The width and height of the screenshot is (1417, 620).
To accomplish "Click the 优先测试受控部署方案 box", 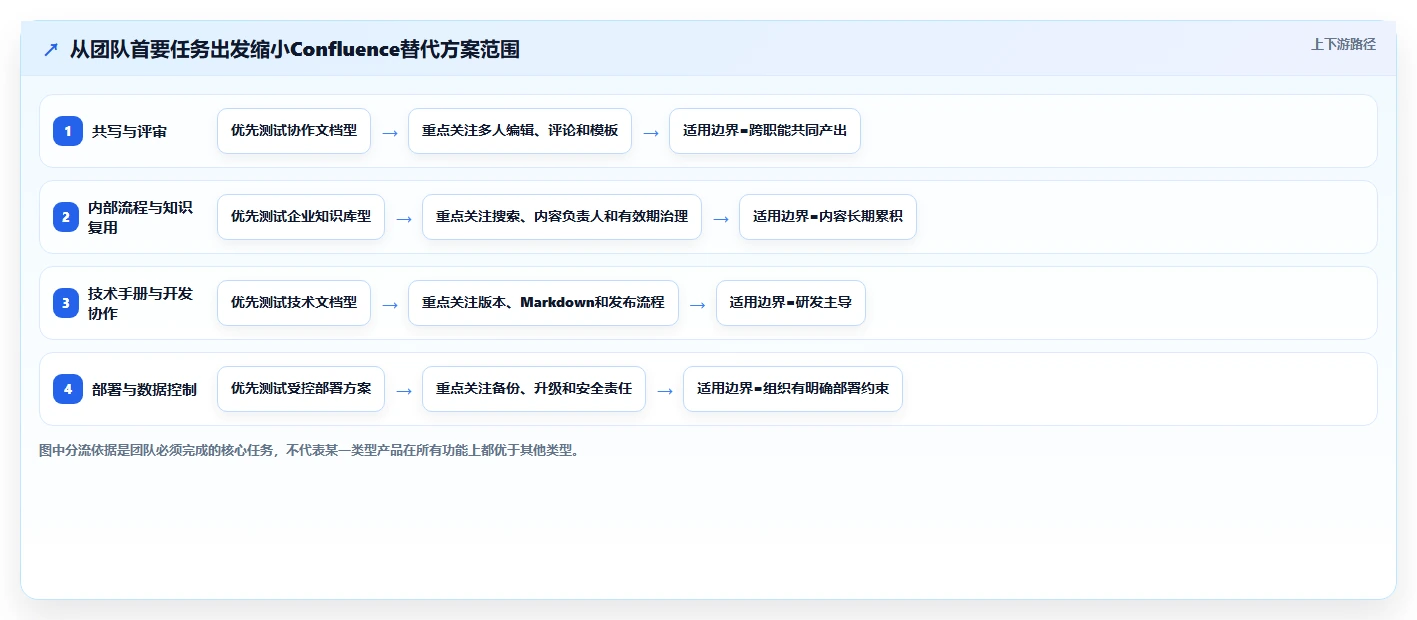I will tap(301, 389).
